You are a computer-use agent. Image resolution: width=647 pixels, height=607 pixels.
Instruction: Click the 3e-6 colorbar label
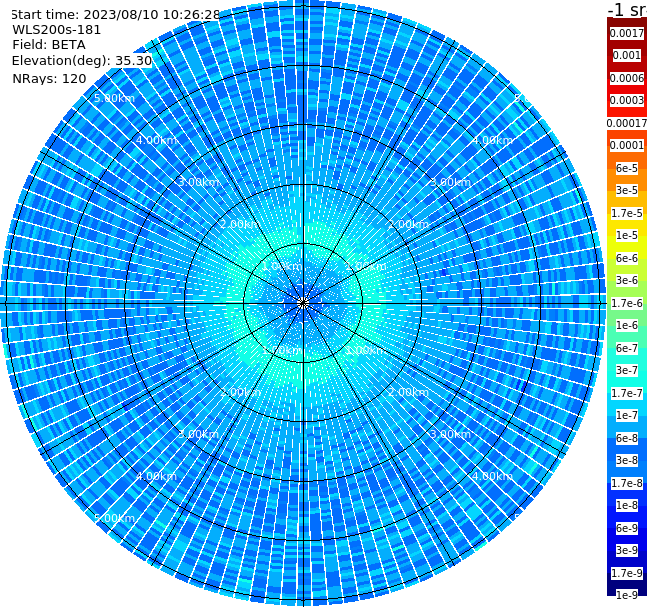pyautogui.click(x=627, y=280)
